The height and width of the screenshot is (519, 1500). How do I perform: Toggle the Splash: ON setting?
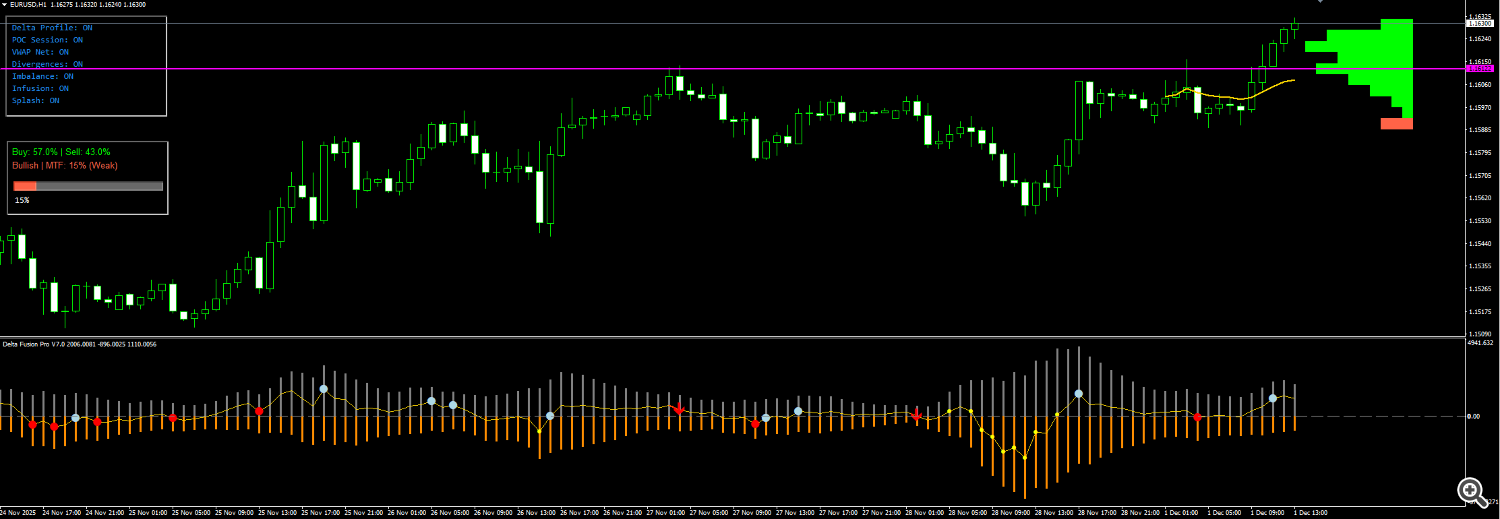tap(35, 100)
